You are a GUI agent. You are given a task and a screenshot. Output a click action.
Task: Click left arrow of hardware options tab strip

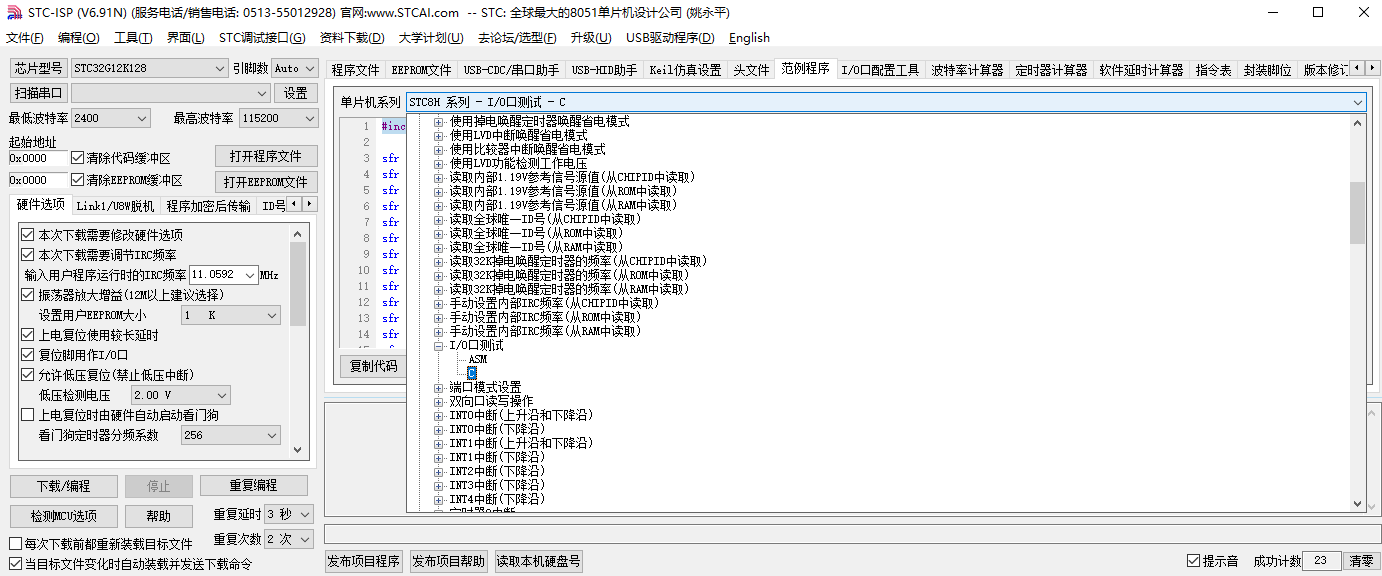click(x=294, y=204)
